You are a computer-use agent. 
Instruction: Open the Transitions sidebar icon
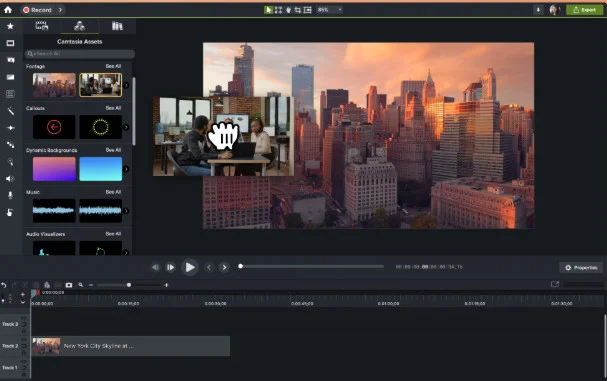[10, 128]
